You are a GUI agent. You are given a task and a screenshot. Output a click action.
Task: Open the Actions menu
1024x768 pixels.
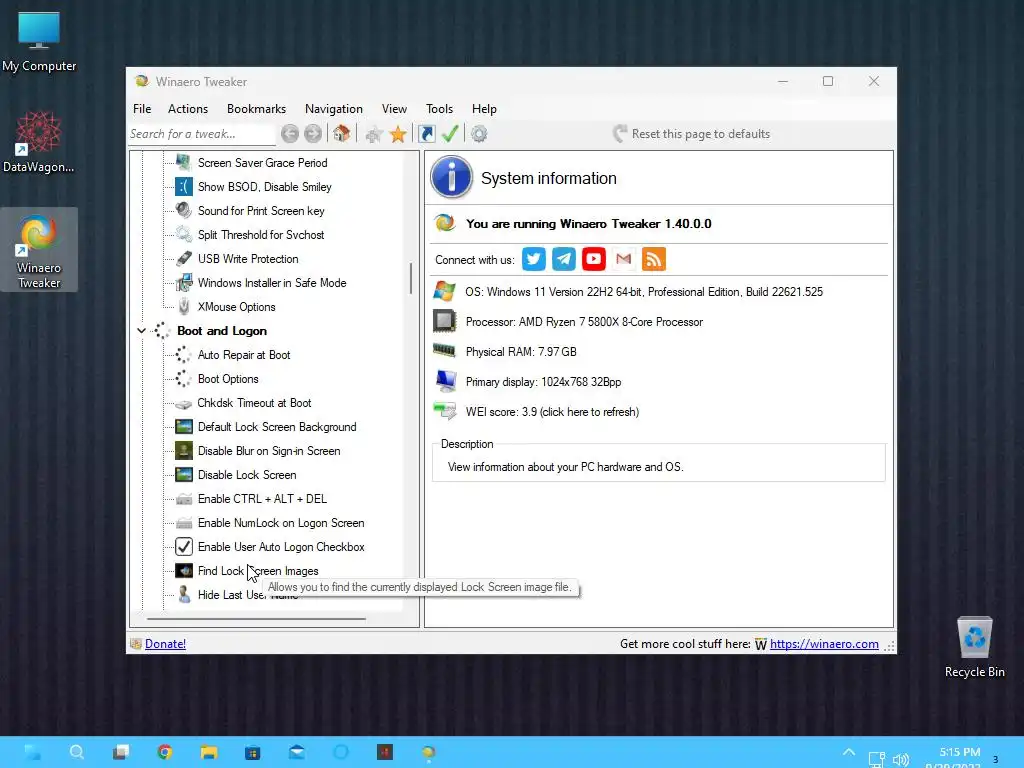pos(187,109)
